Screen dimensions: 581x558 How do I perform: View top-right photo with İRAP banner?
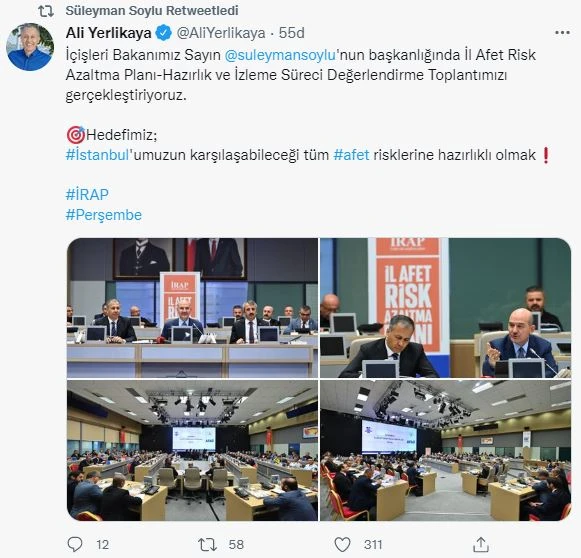click(x=445, y=308)
